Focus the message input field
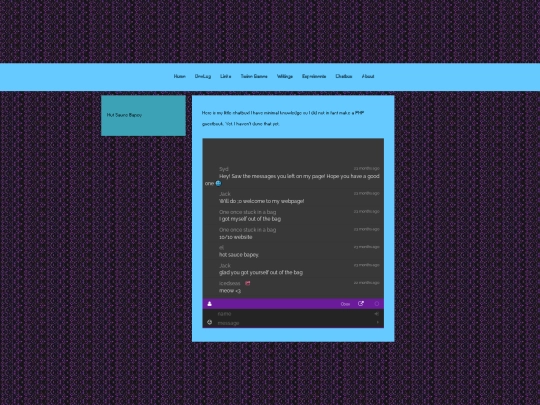Image resolution: width=540 pixels, height=405 pixels. coord(294,323)
